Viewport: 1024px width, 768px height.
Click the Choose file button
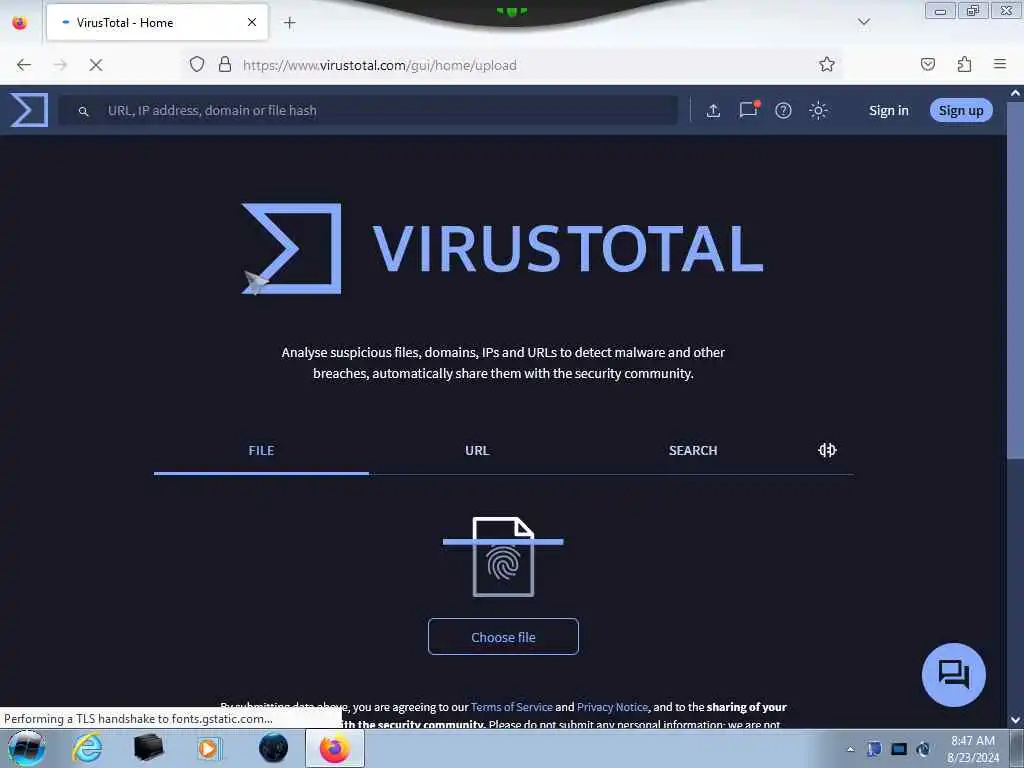click(x=504, y=637)
